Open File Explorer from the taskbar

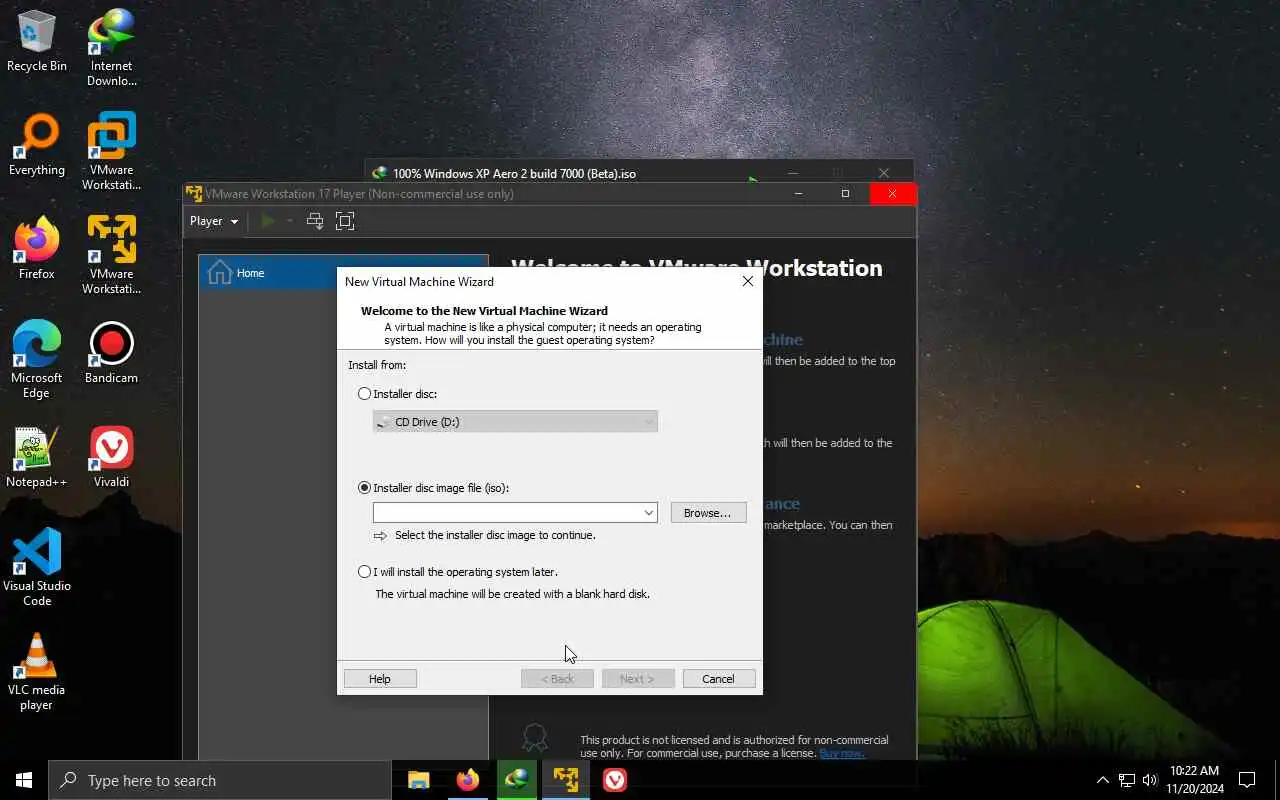418,780
